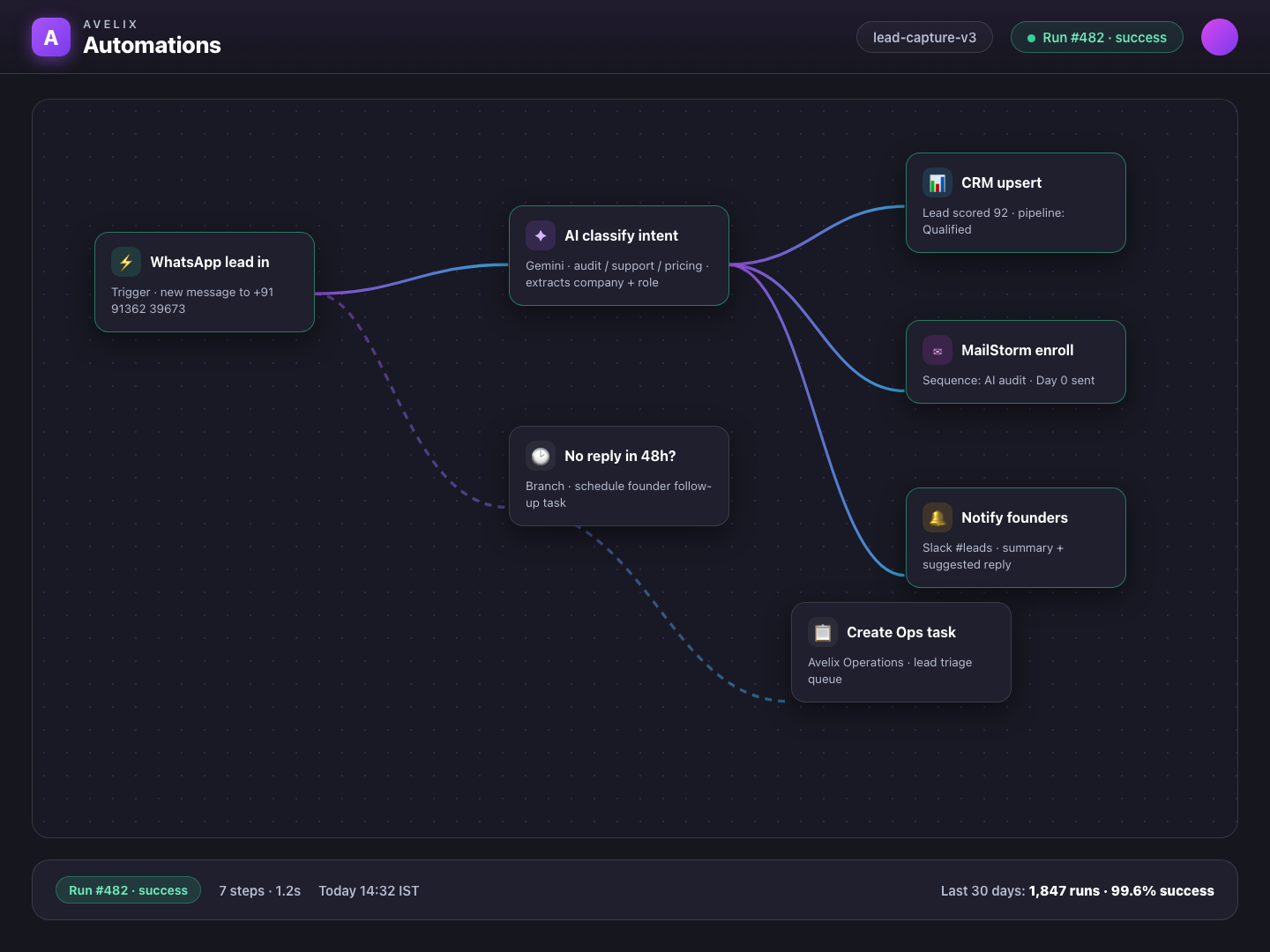Click the Avelix "A" logo icon
This screenshot has width=1270, height=952.
click(51, 37)
